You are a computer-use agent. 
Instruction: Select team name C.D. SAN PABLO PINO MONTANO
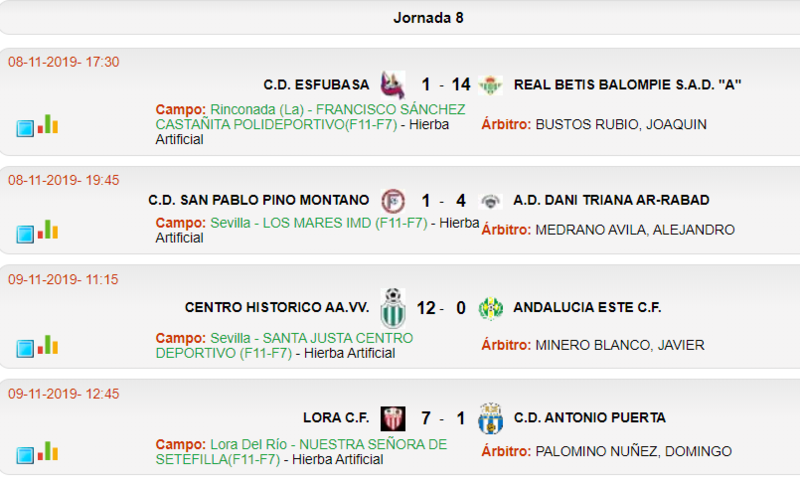[259, 200]
